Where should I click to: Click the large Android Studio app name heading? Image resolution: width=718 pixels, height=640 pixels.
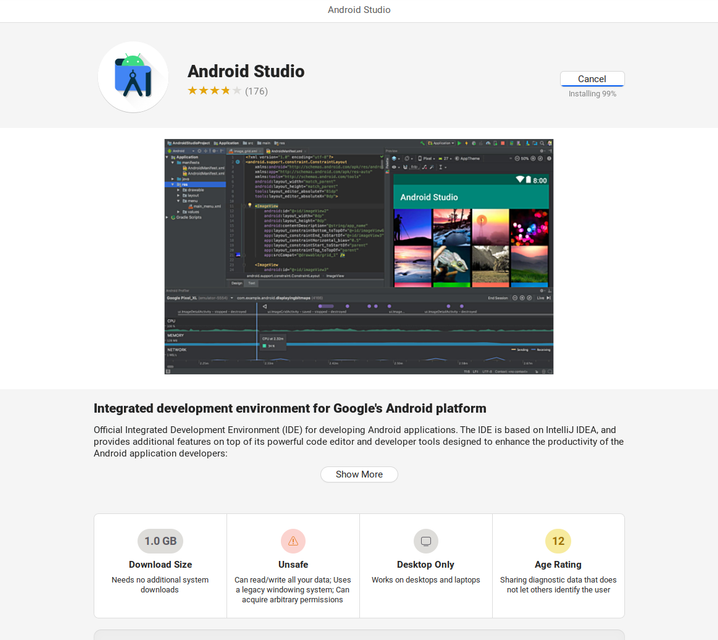[246, 71]
